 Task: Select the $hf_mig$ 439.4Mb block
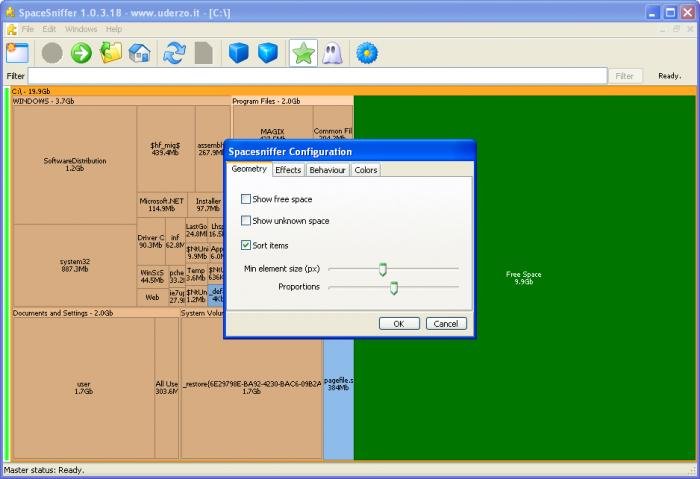click(x=165, y=149)
